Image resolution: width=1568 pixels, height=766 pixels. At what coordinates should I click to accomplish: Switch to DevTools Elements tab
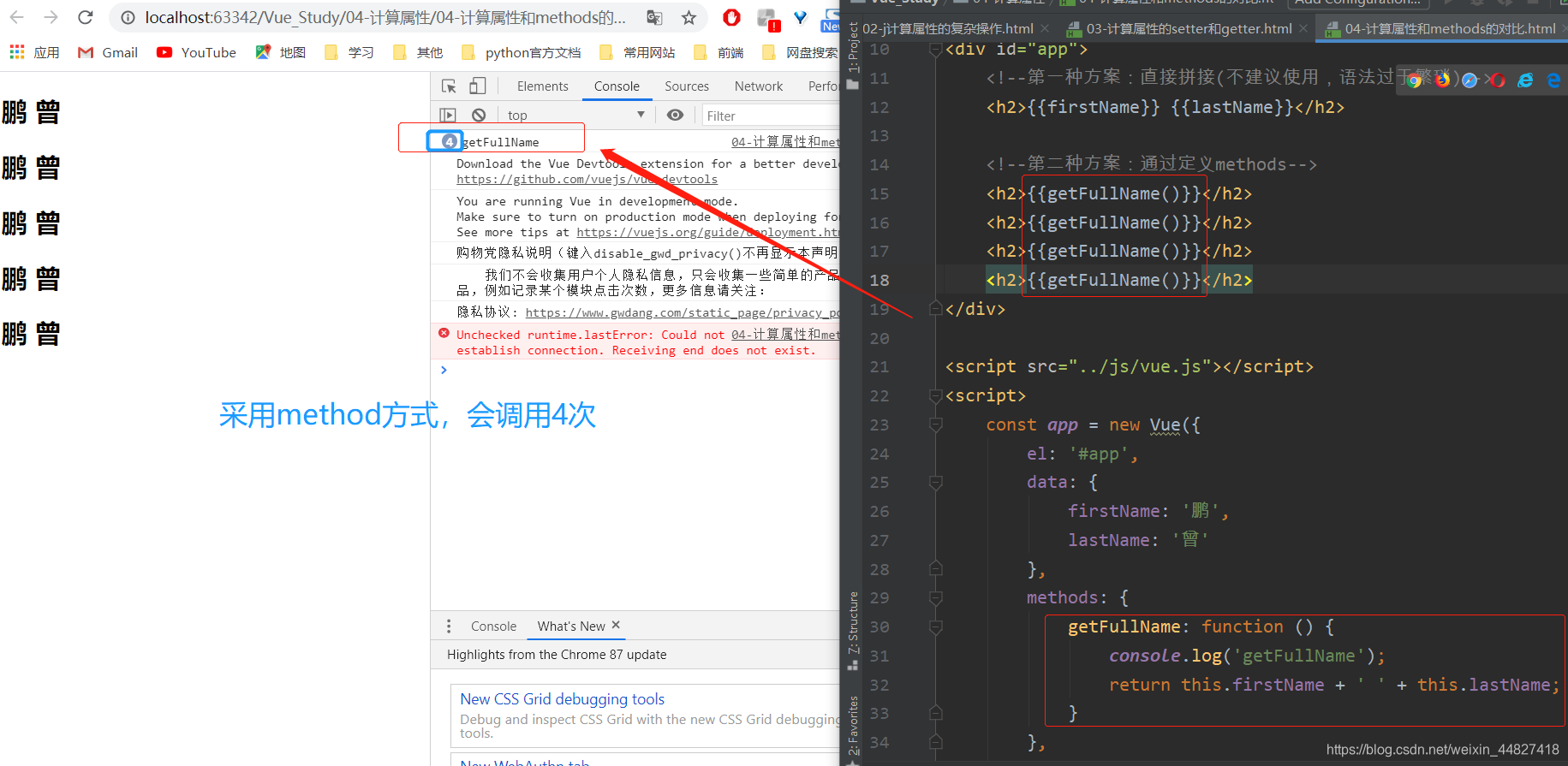(x=542, y=86)
